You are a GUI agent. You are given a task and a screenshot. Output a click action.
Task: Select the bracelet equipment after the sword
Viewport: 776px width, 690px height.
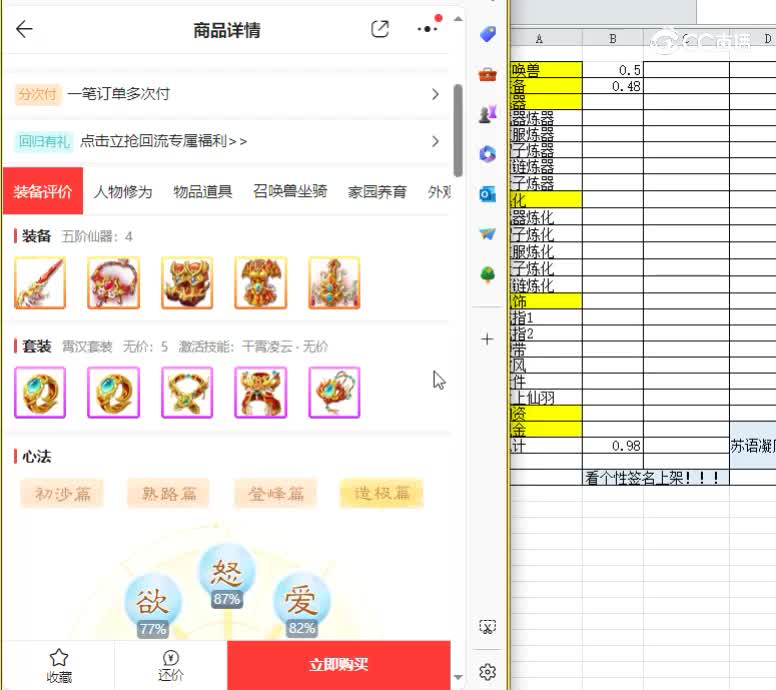[x=113, y=283]
